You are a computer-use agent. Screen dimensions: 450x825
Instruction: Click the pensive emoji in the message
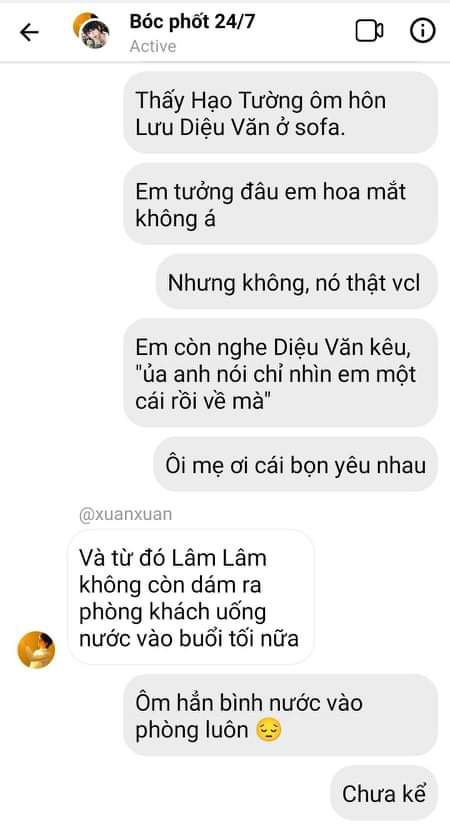268,731
